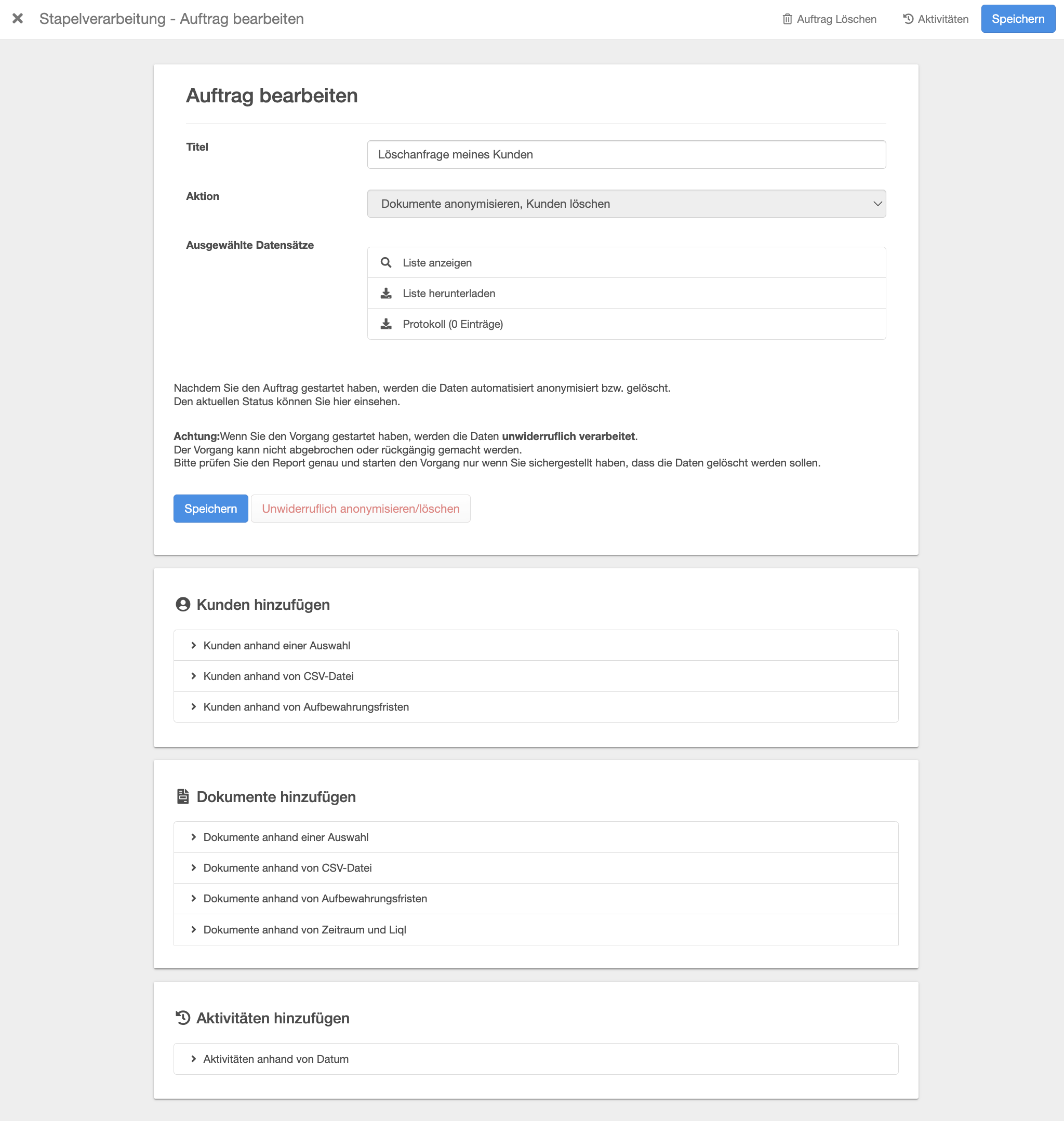Expand Kunden anhand von CSV-Datei
Viewport: 1064px width, 1121px height.
[278, 676]
